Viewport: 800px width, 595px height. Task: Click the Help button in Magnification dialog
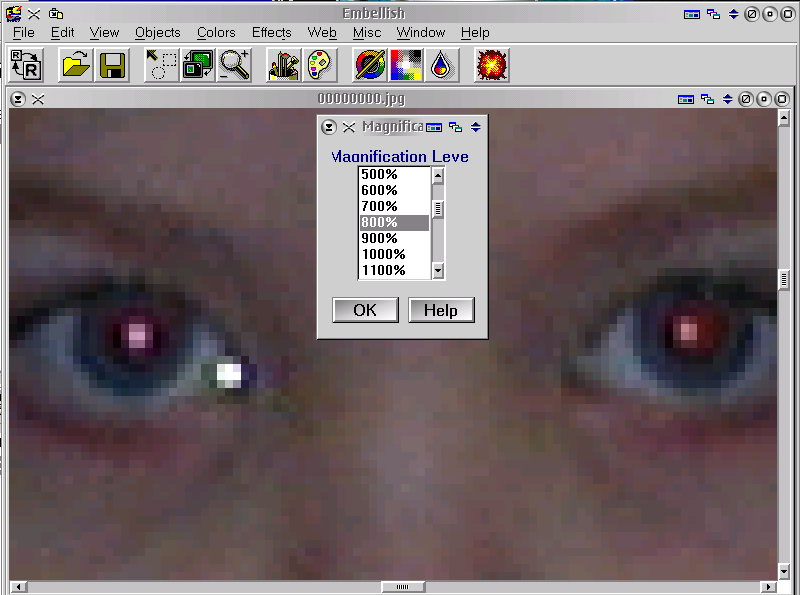pyautogui.click(x=441, y=310)
